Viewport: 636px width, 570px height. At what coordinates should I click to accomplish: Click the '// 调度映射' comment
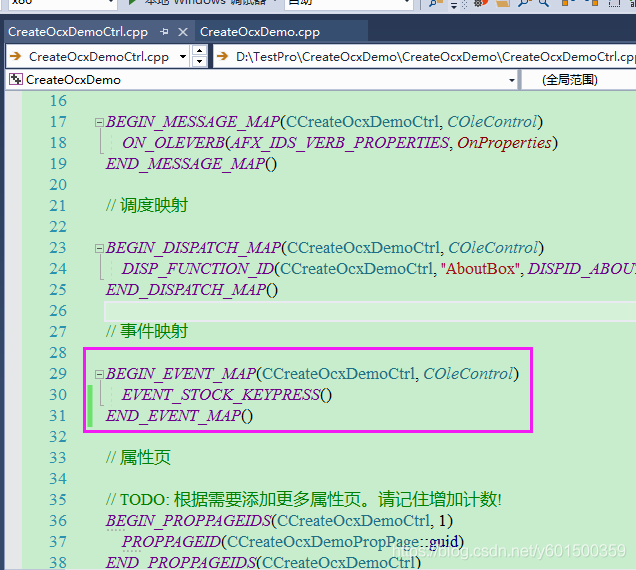click(147, 205)
